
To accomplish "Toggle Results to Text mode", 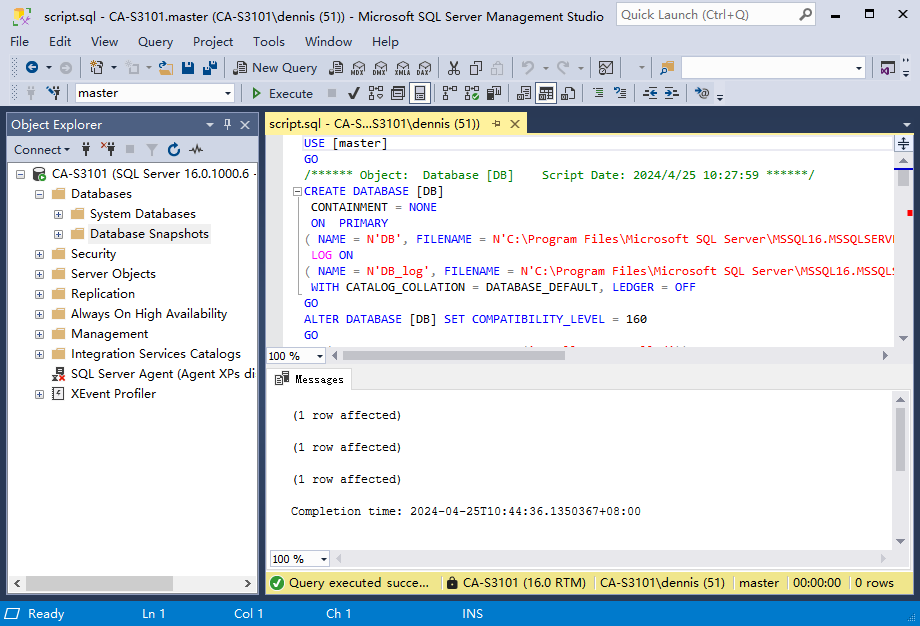I will tap(524, 93).
